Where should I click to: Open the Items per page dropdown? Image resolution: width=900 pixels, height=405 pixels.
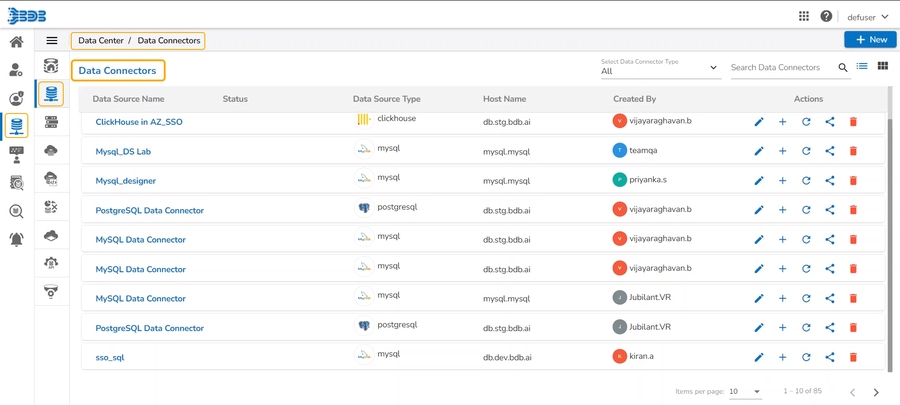(x=745, y=392)
